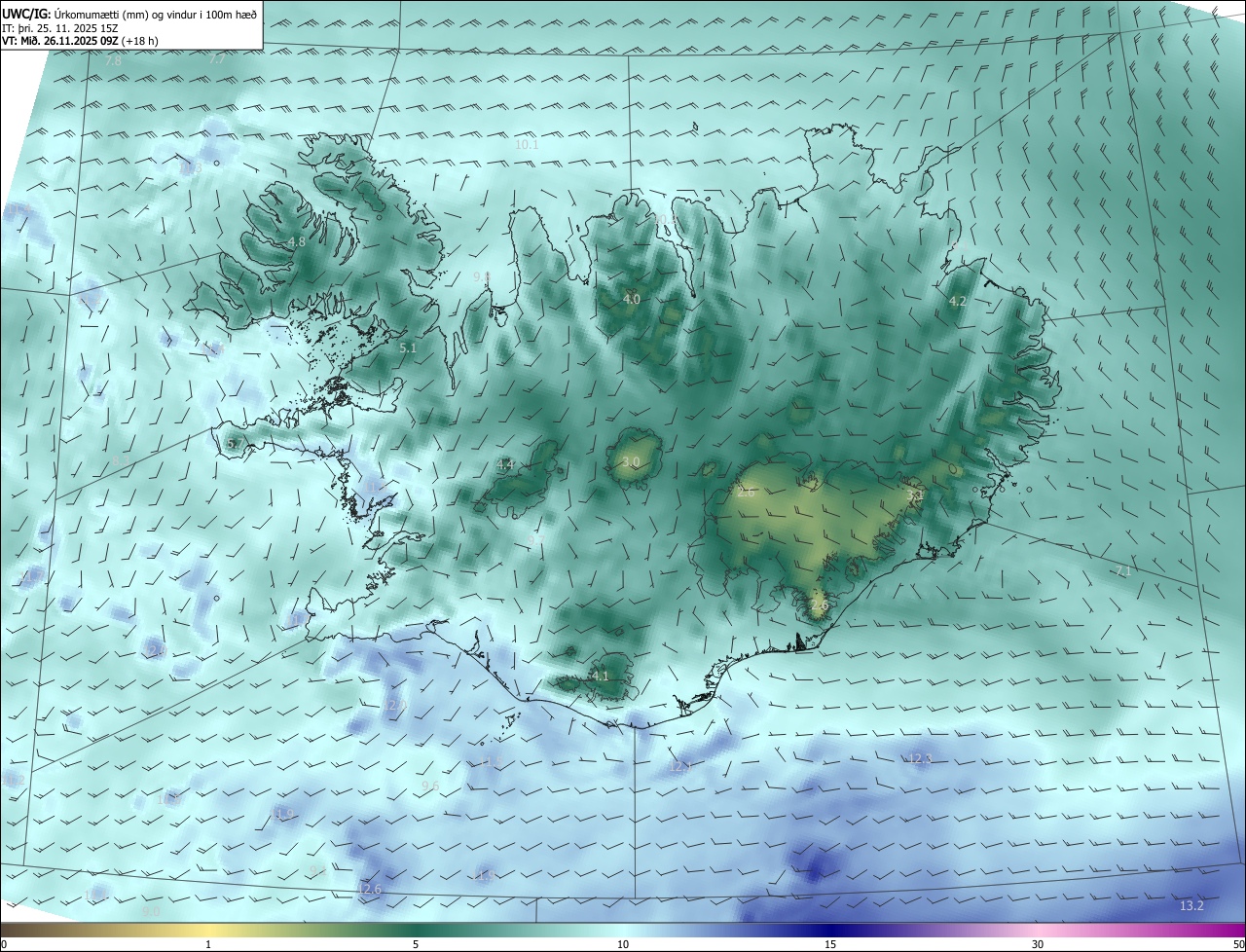Click the 7.1 value off the east coast
This screenshot has height=952, width=1246.
(x=1123, y=571)
